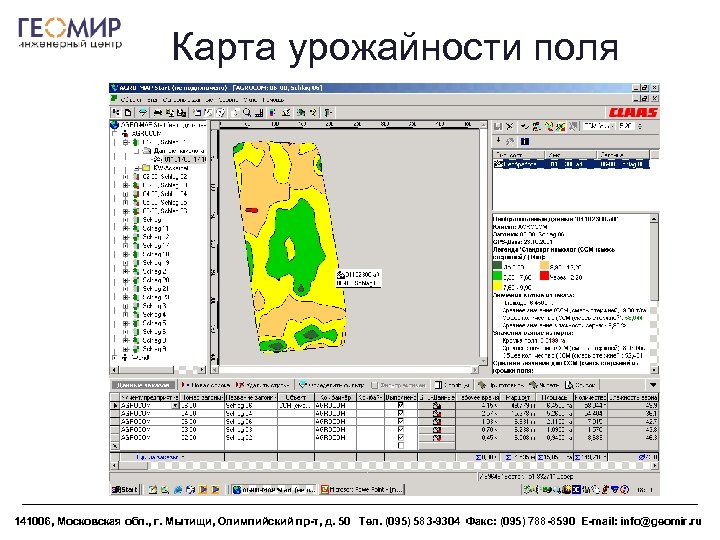
Task: Click the down arrow of the info panel scrollbar
Action: pyautogui.click(x=654, y=370)
